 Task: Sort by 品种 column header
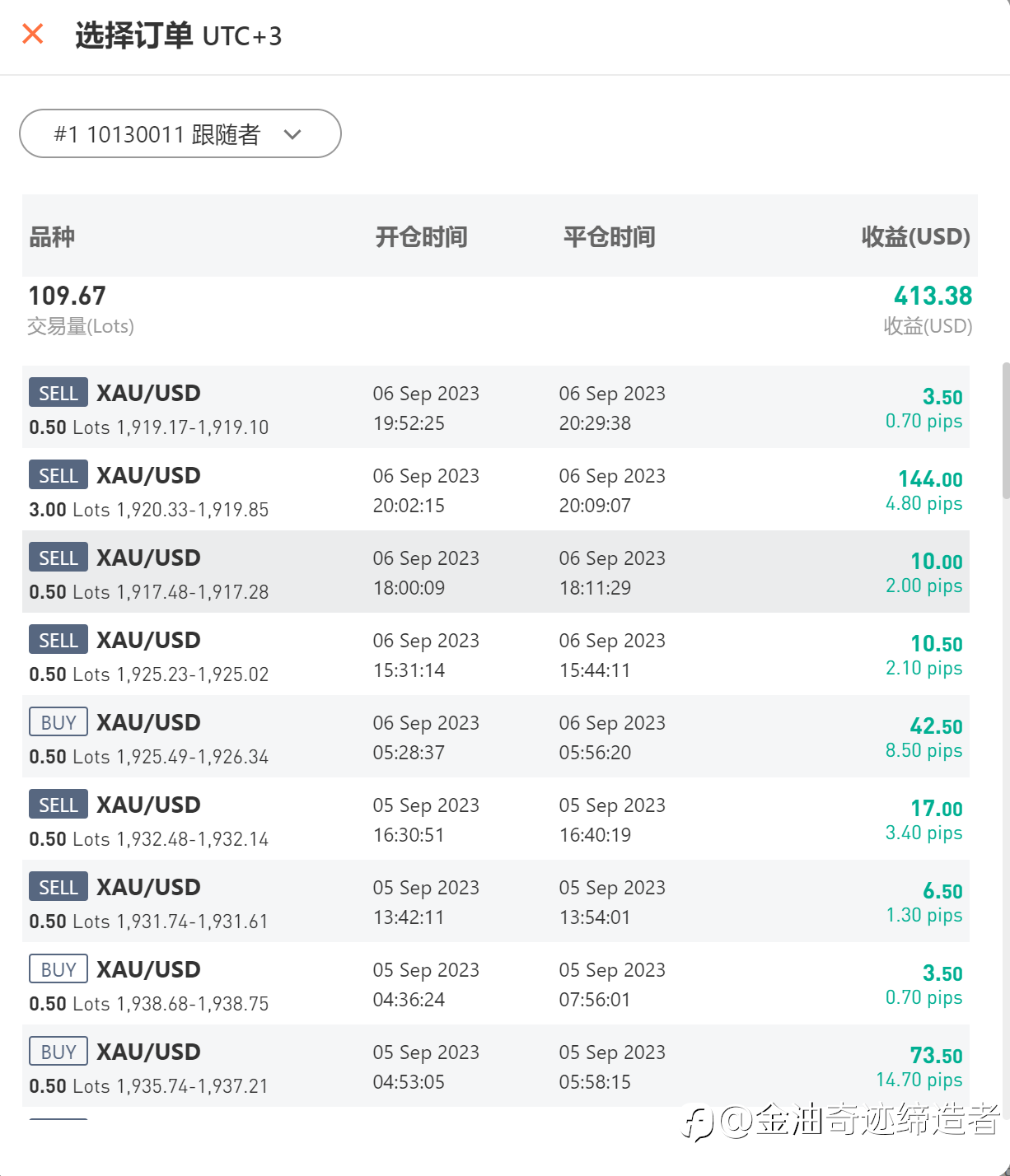(x=52, y=237)
